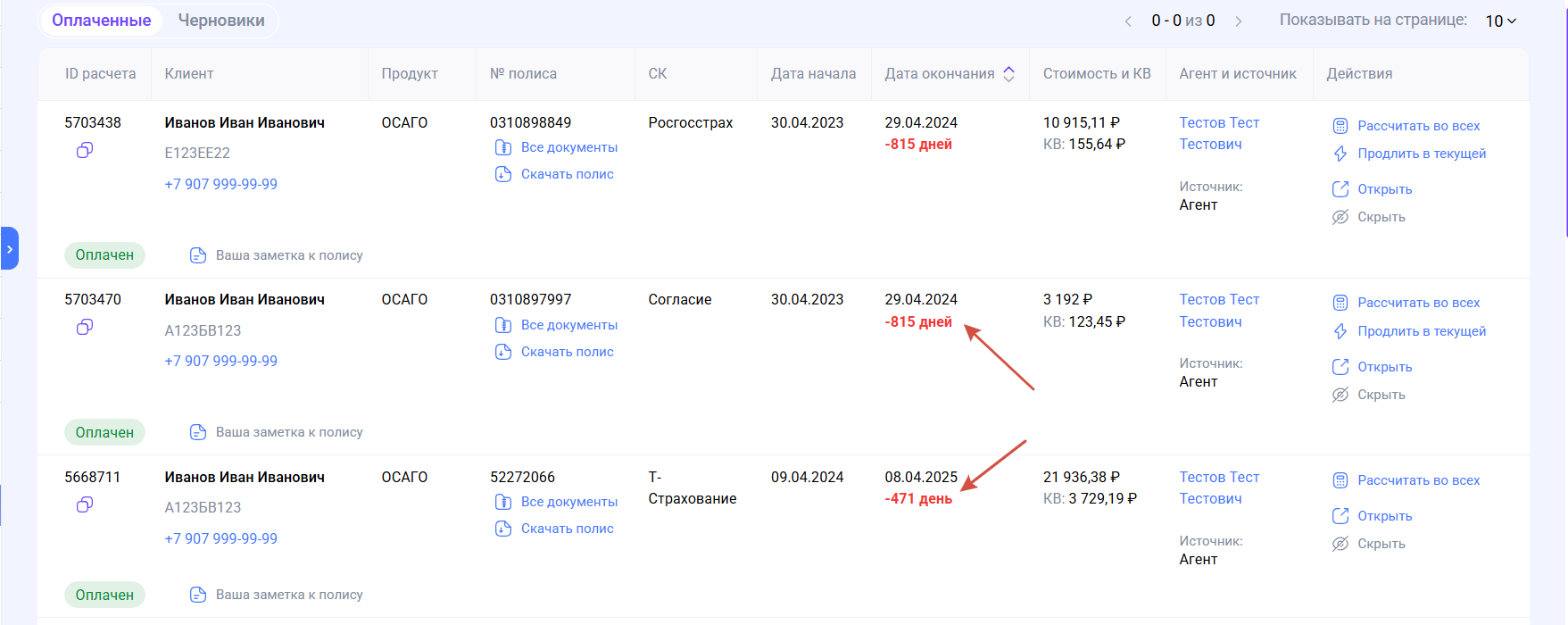Hide calculation 5668711 via Скрыть

tap(1381, 544)
